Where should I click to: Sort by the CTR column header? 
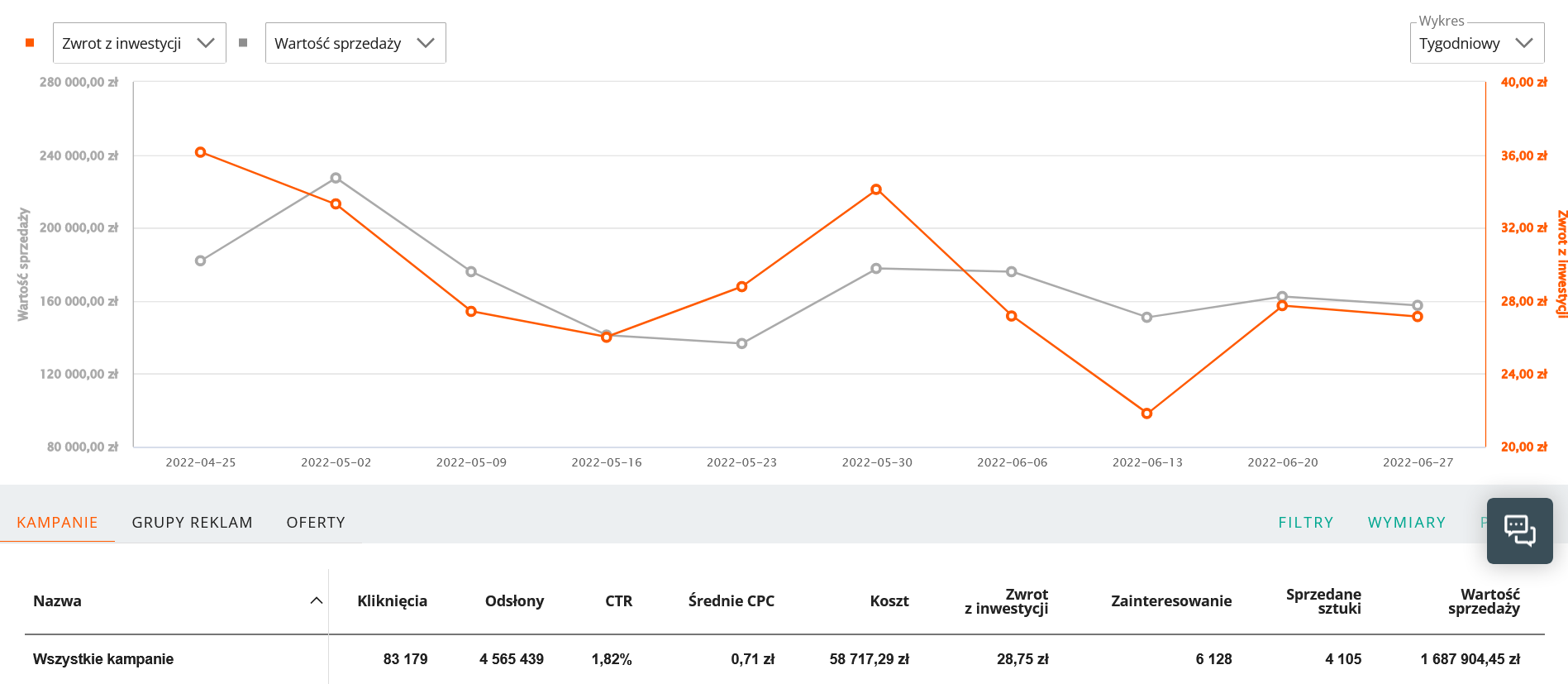pyautogui.click(x=618, y=601)
